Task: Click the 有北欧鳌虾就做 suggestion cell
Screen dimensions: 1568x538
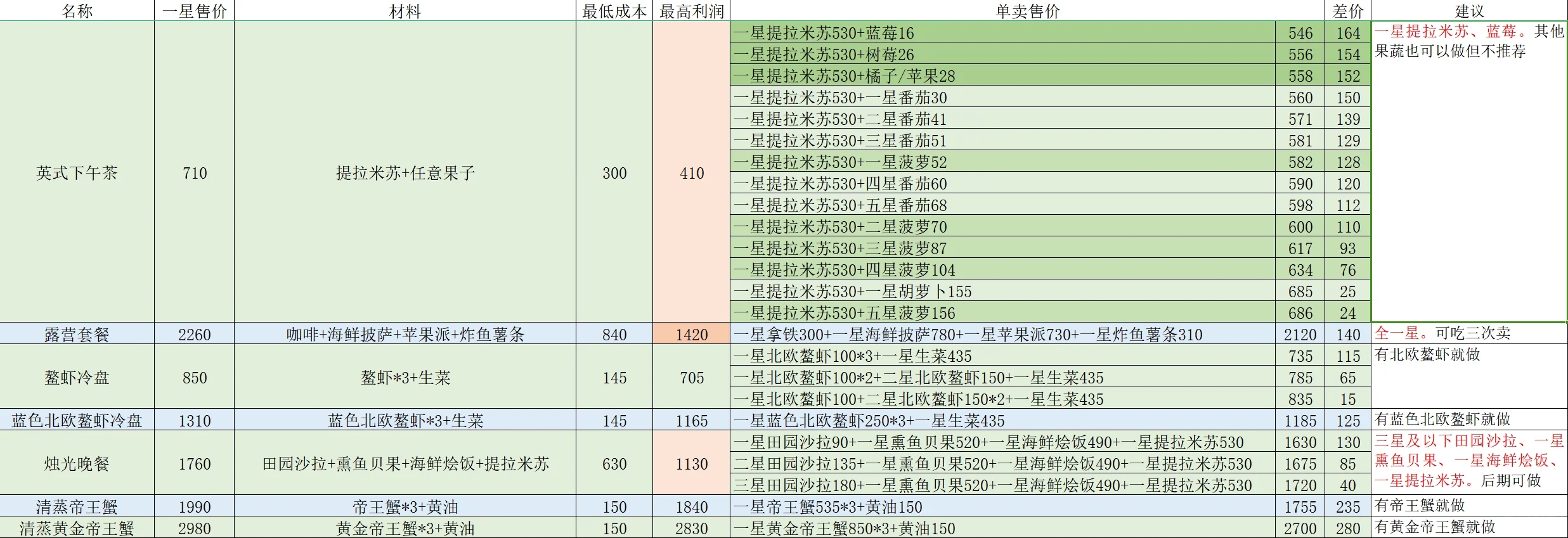Action: 1469,376
